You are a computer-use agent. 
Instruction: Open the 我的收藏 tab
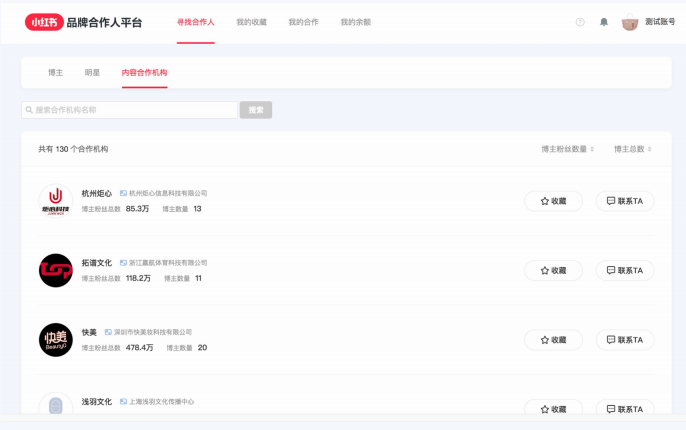(252, 22)
